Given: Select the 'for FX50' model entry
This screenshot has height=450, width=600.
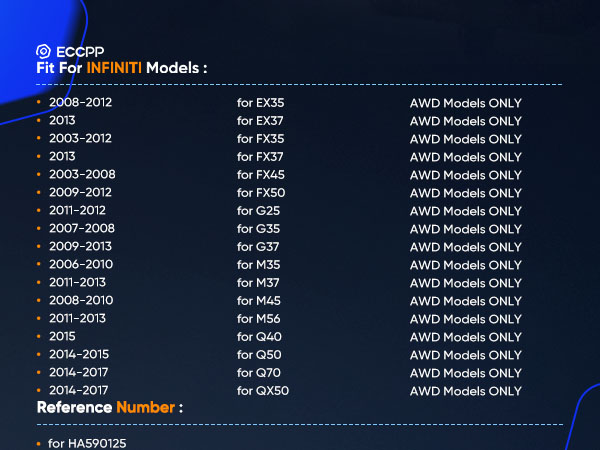Looking at the screenshot, I should point(260,193).
